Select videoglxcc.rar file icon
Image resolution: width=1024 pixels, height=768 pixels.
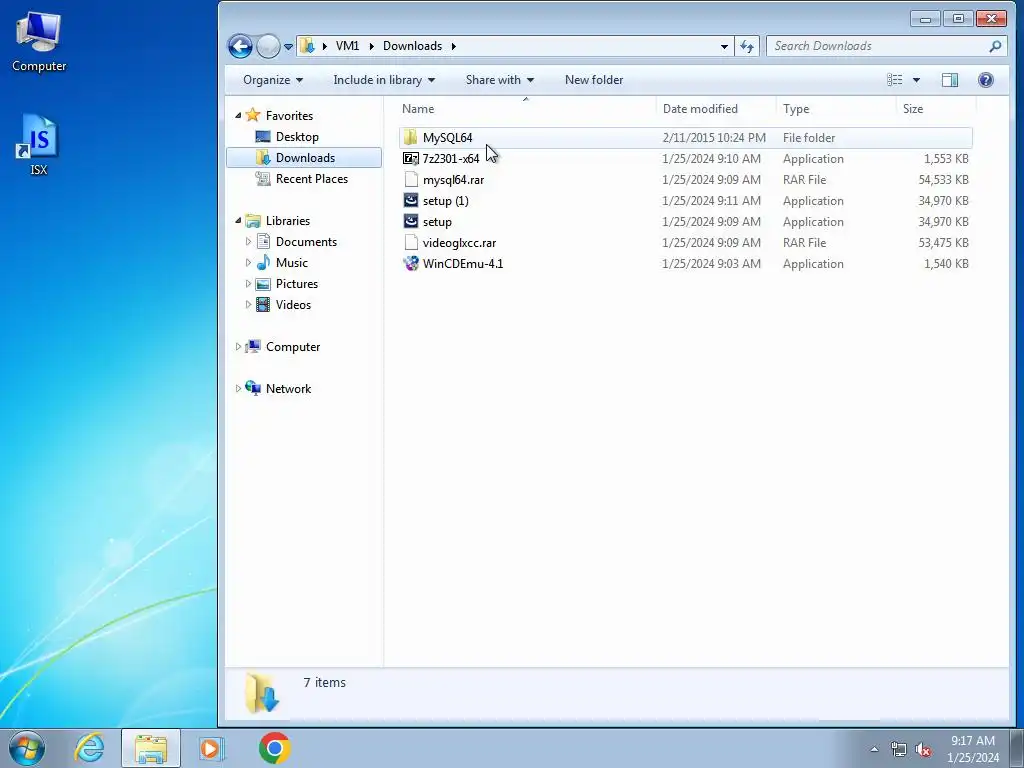[x=411, y=242]
